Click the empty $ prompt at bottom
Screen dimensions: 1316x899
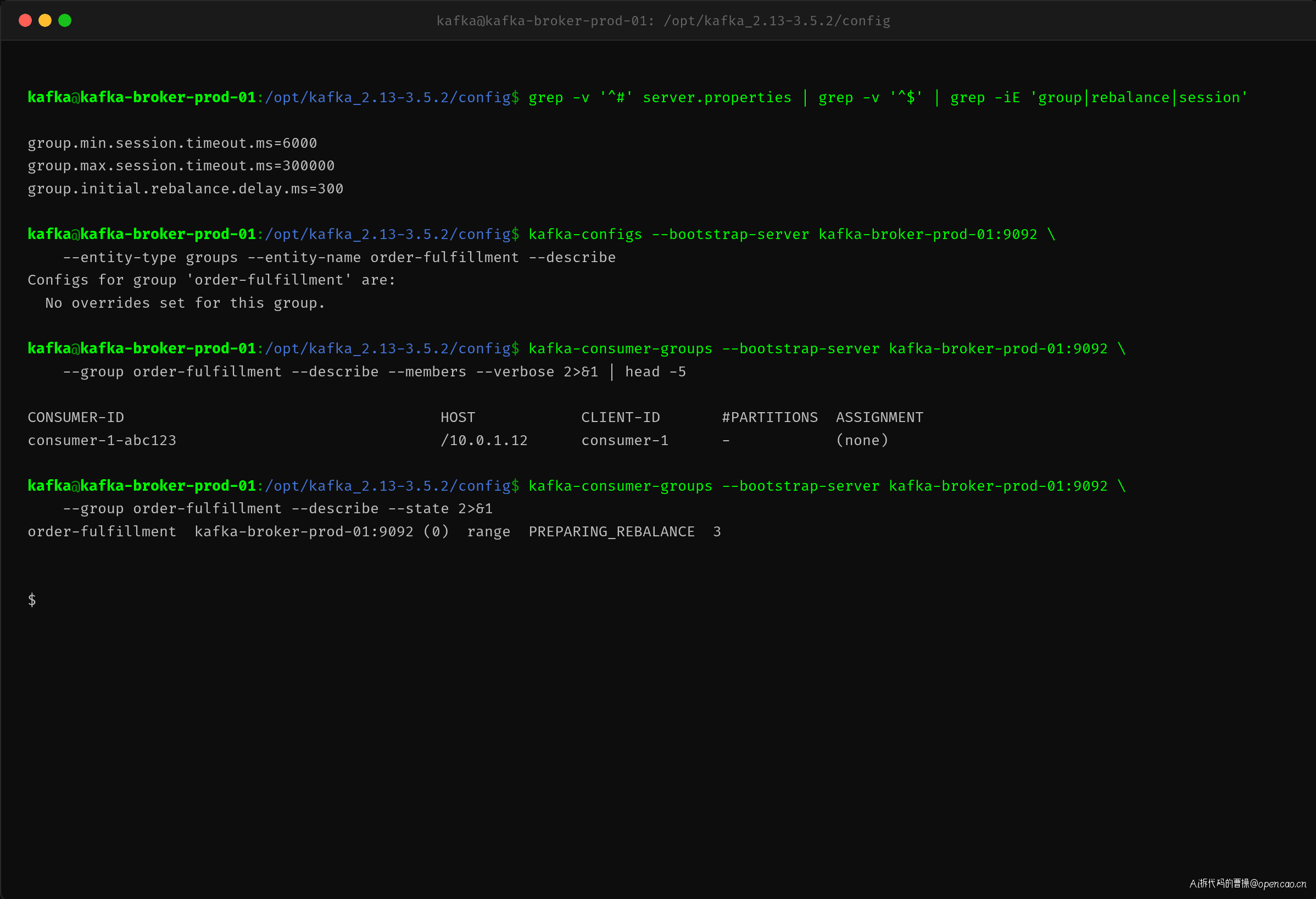point(32,600)
